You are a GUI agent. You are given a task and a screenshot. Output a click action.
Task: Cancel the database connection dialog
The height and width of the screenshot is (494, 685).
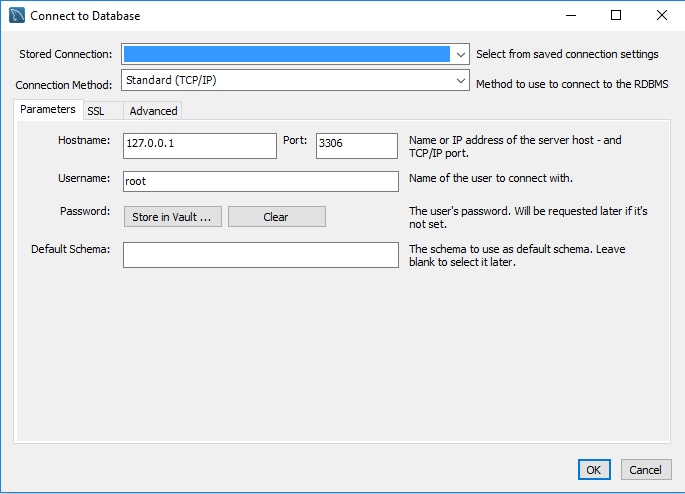pyautogui.click(x=646, y=470)
